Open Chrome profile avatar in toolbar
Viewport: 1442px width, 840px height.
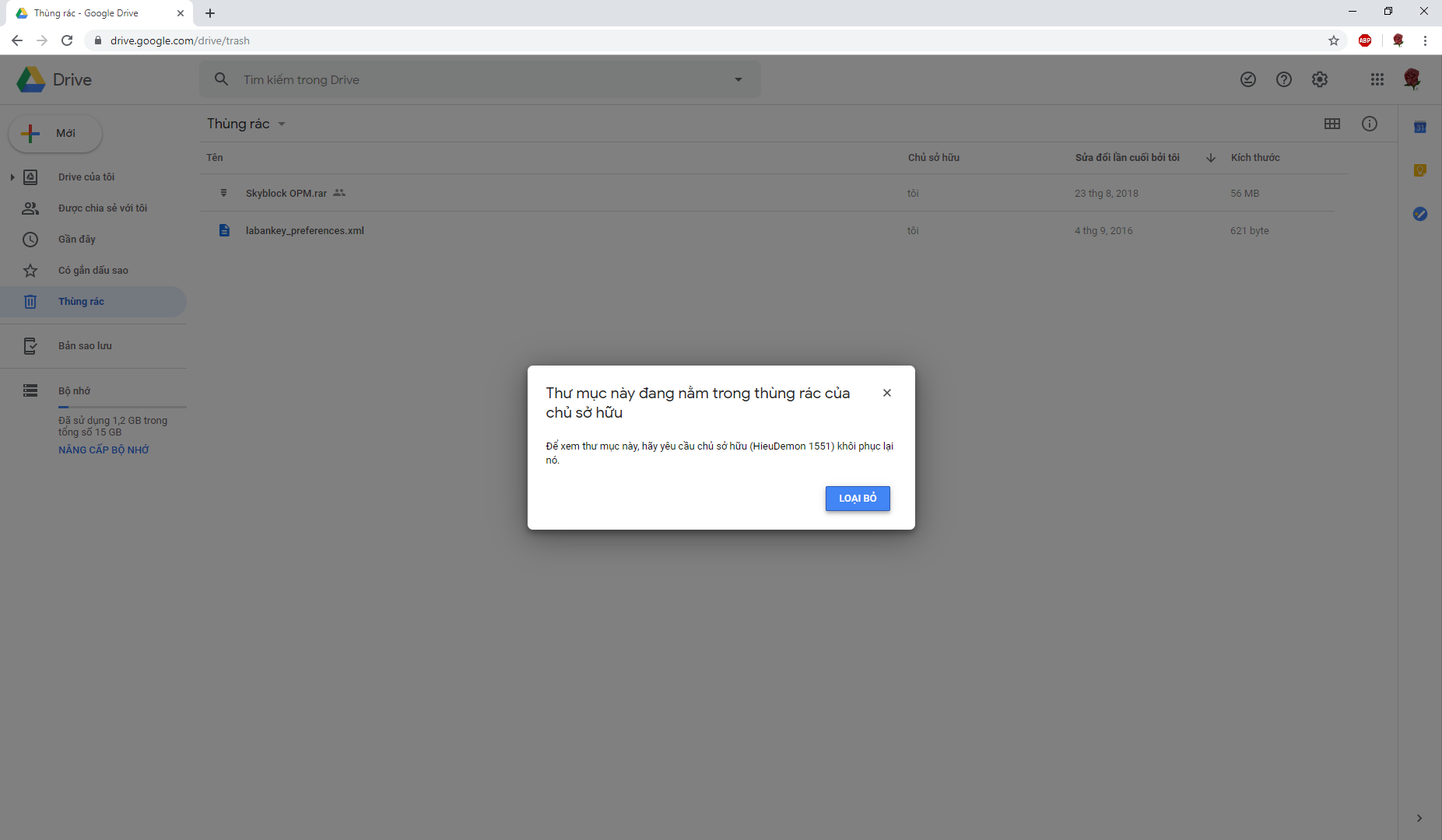click(1398, 40)
